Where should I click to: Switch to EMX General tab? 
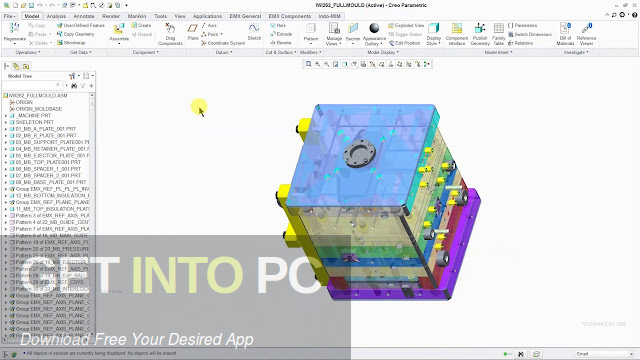[245, 16]
